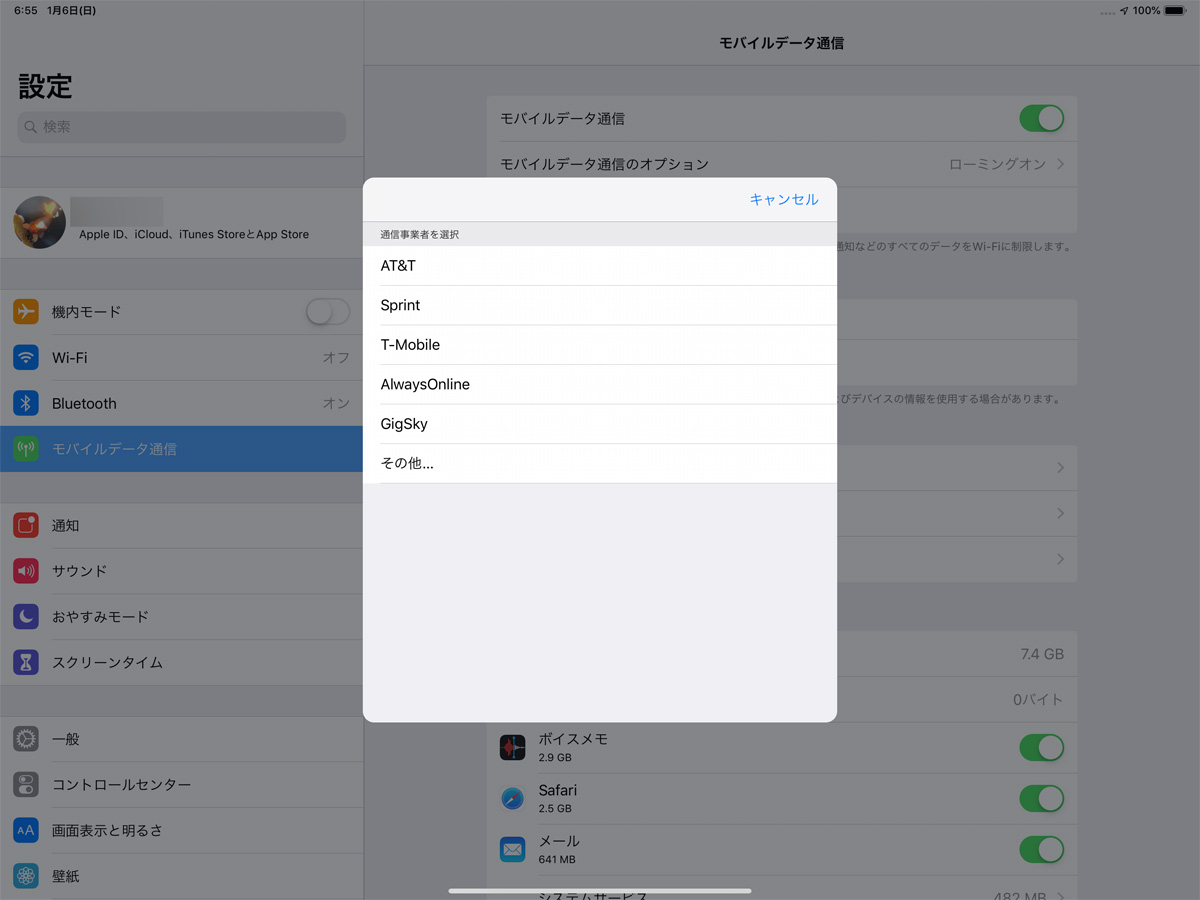Tap the Bluetooth icon in sidebar
The width and height of the screenshot is (1200, 900).
26,403
